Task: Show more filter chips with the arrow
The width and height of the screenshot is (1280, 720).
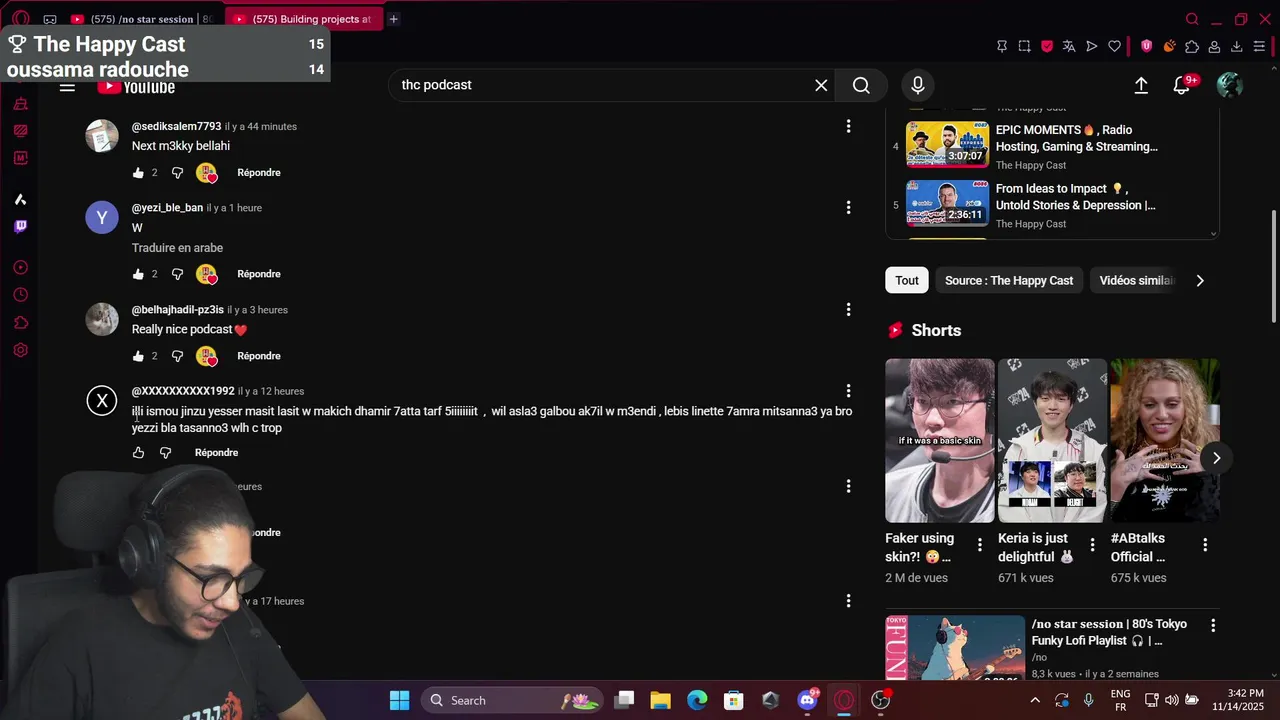Action: [x=1200, y=281]
